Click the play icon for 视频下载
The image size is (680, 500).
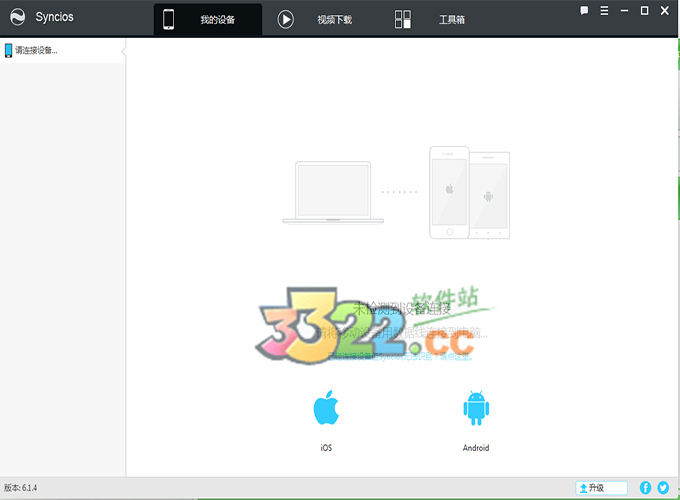click(285, 20)
